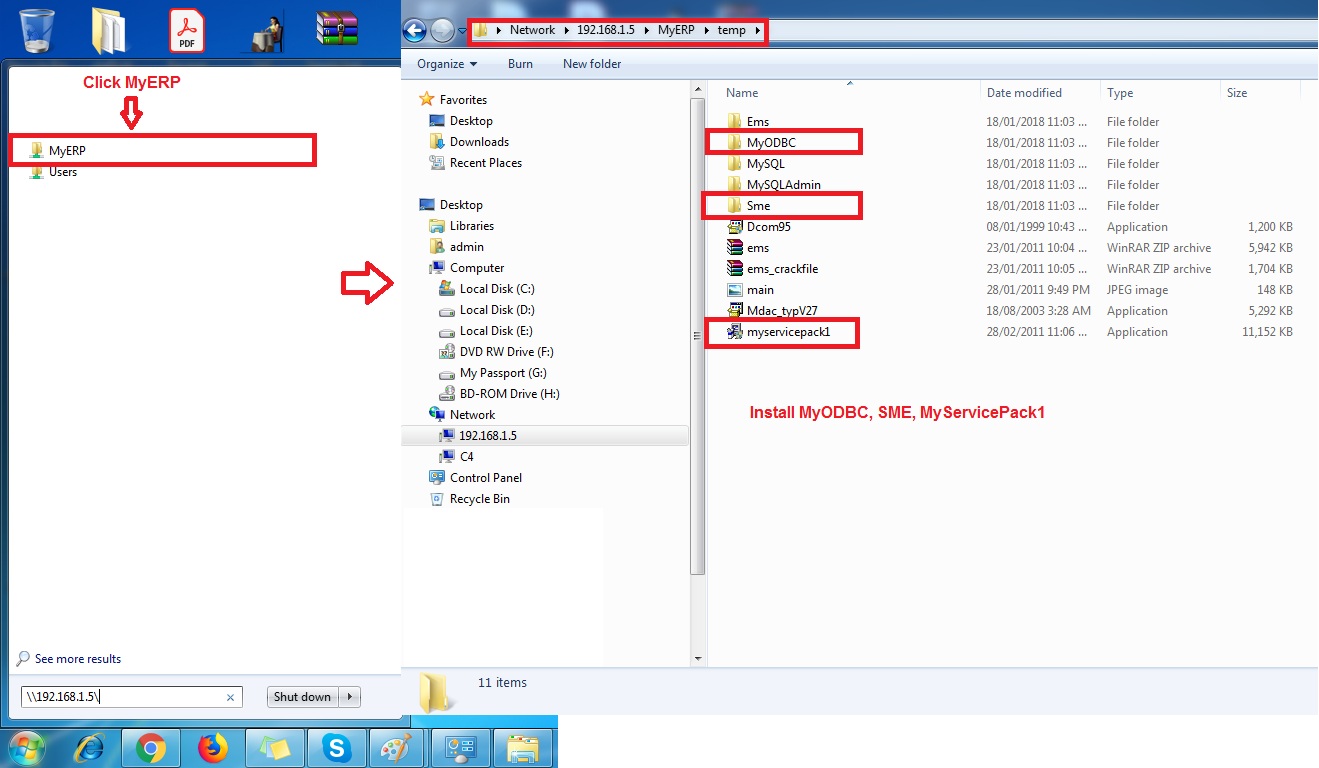Viewport: 1319px width, 768px height.
Task: Open Paint from the taskbar
Action: [397, 748]
